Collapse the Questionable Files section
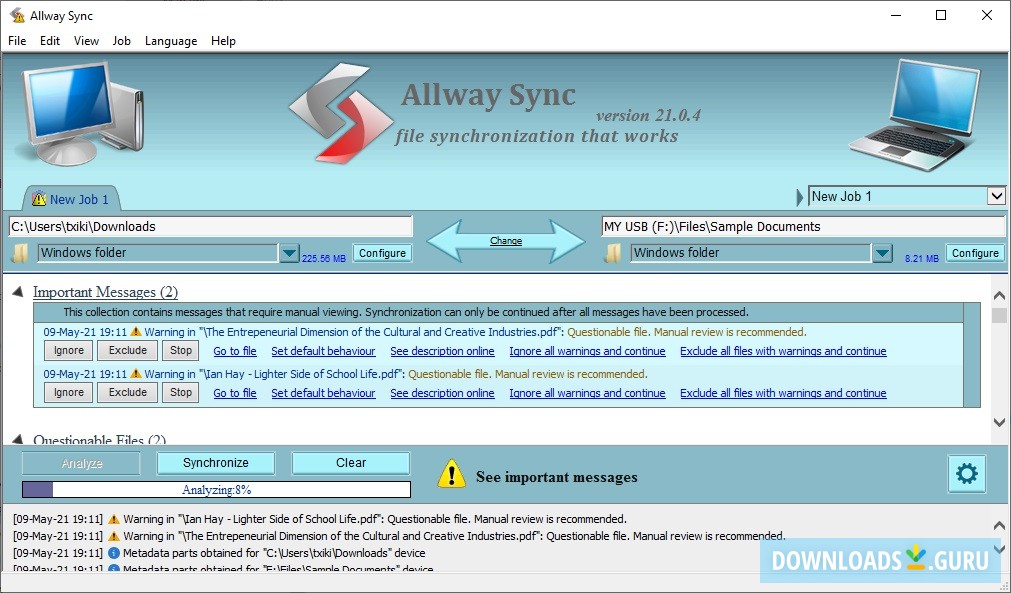 pos(18,440)
